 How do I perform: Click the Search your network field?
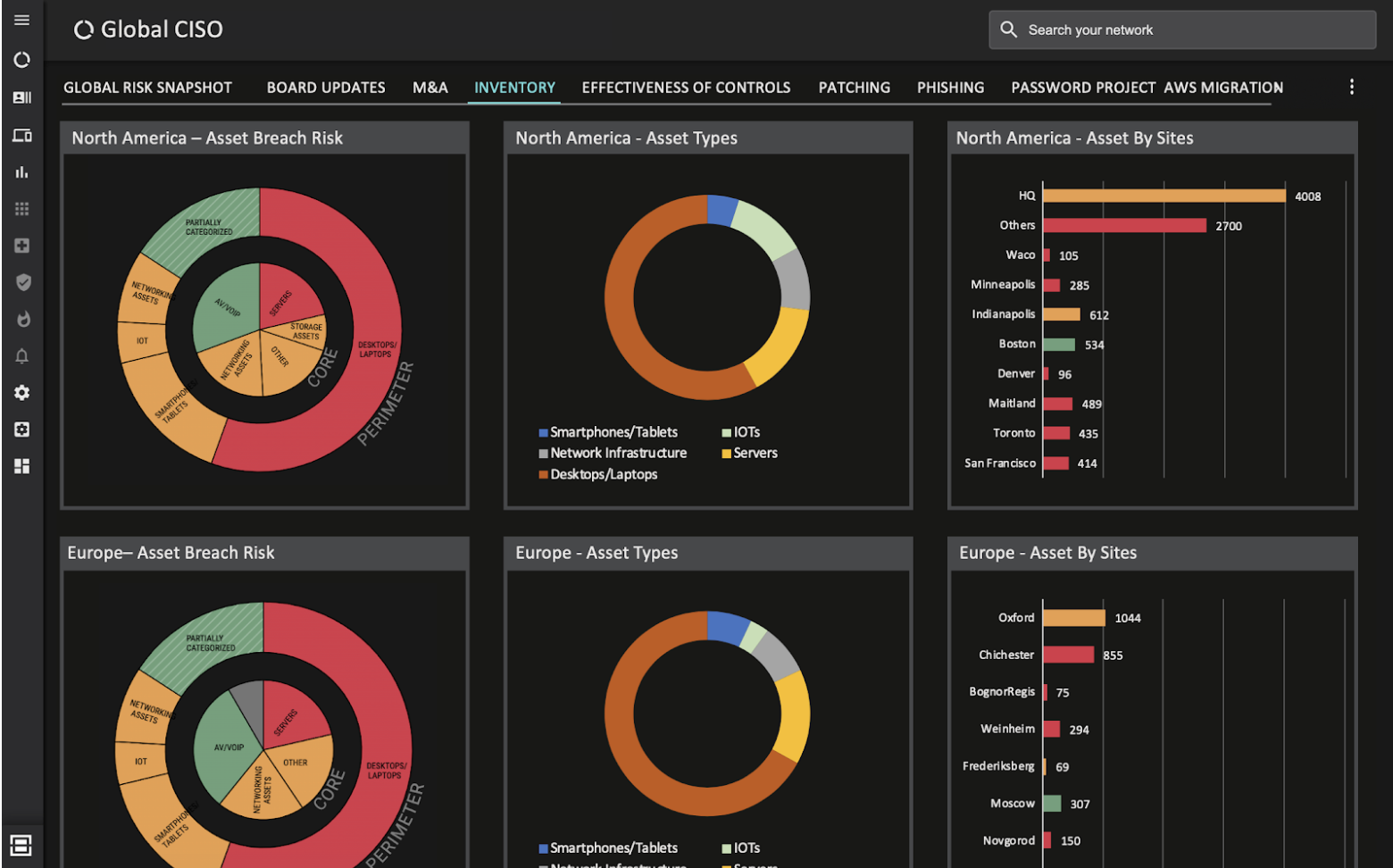[x=1182, y=29]
